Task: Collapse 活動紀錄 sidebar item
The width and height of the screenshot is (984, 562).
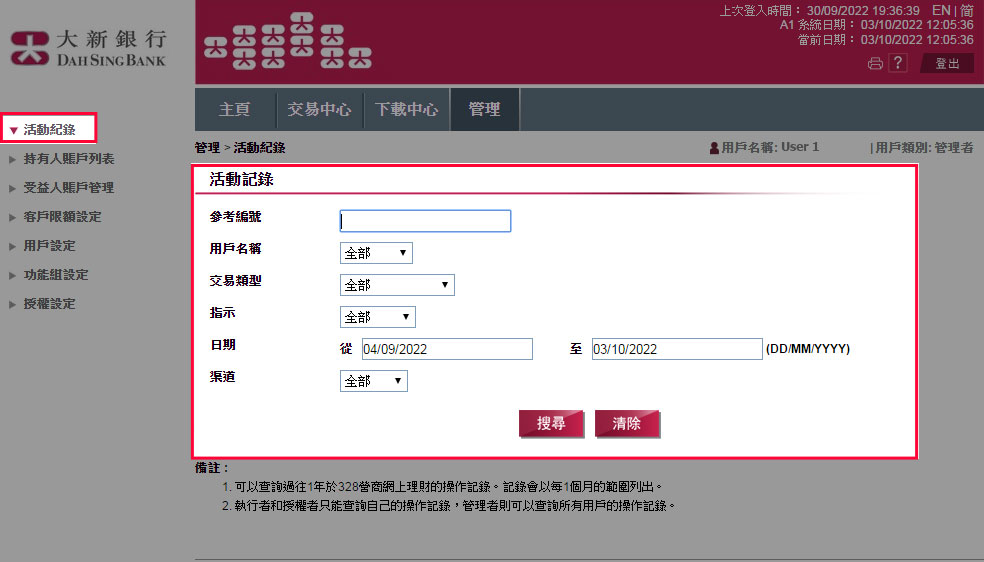Action: tap(48, 129)
